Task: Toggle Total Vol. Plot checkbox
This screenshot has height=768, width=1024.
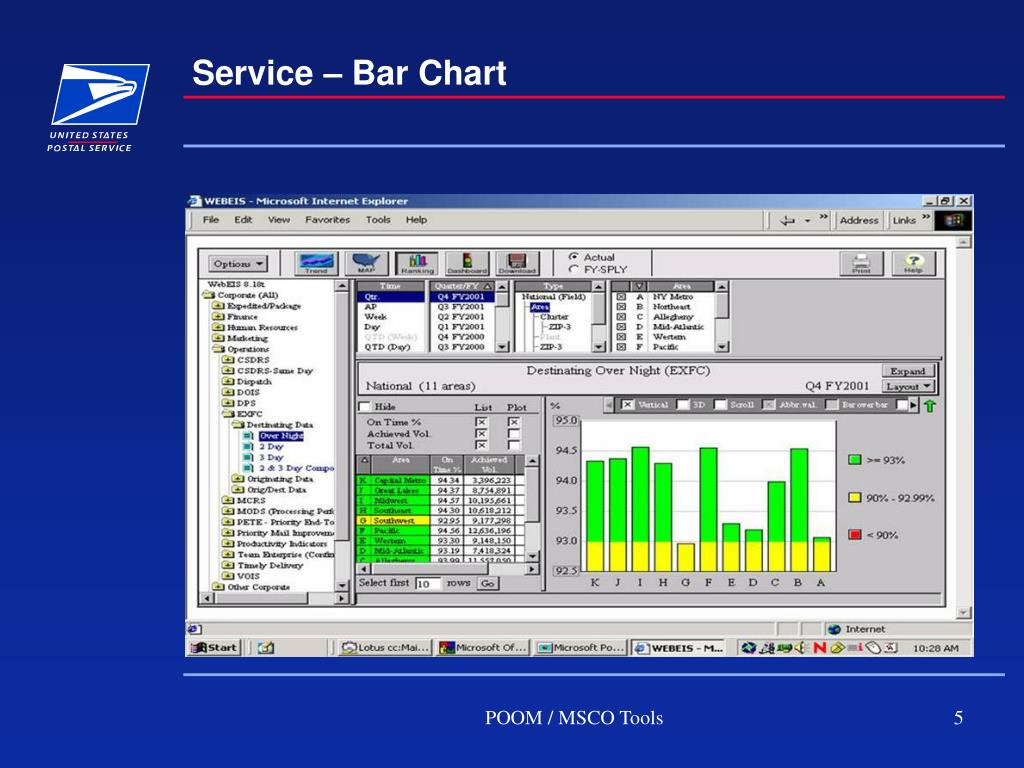Action: tap(514, 445)
